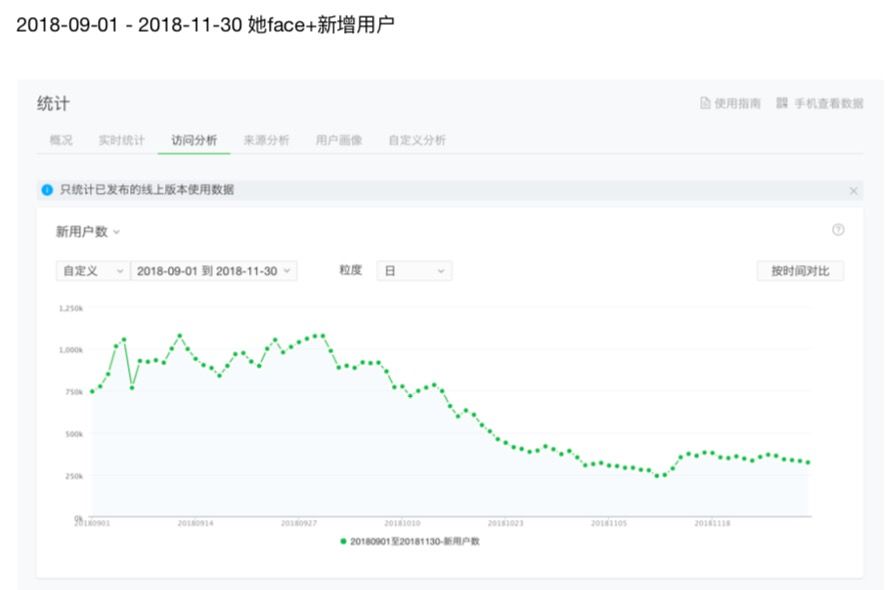Image resolution: width=891 pixels, height=590 pixels.
Task: Open the 自定义 range type dropdown
Action: pos(92,271)
